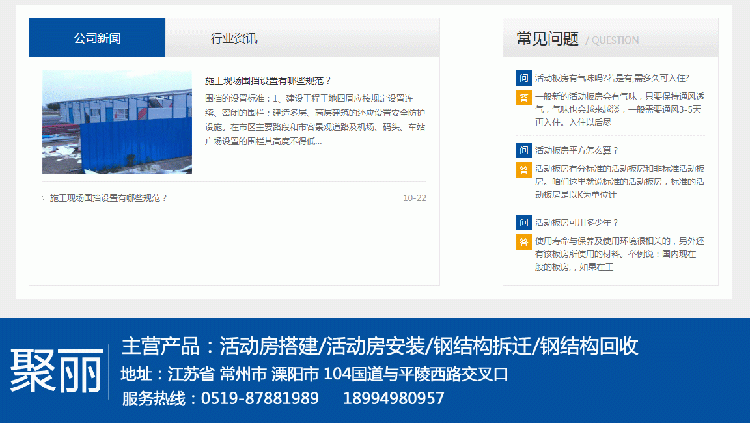Screen dimensions: 750x423
Task: Click the 常见问题 QUESTION heading
Action: [x=577, y=39]
